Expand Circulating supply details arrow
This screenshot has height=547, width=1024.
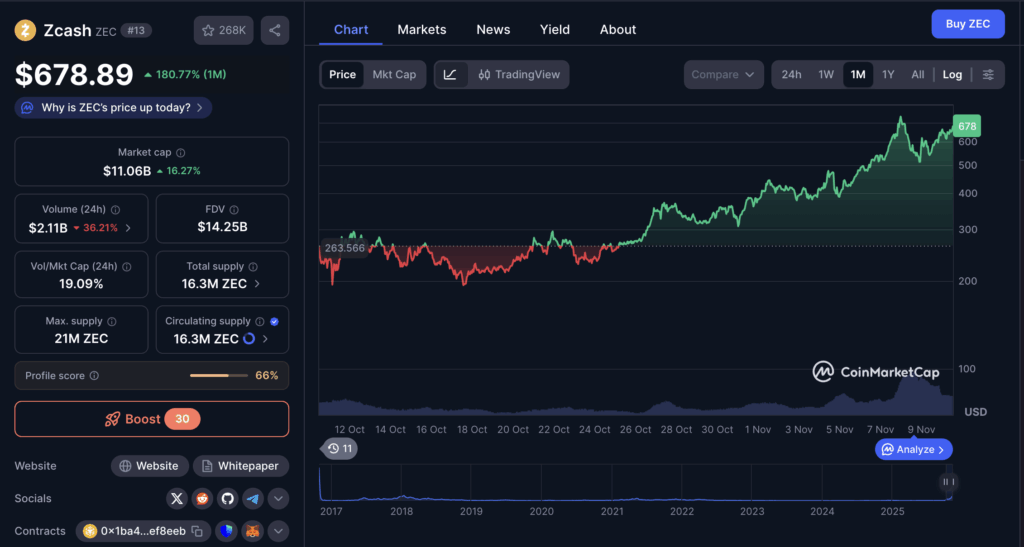pyautogui.click(x=264, y=339)
